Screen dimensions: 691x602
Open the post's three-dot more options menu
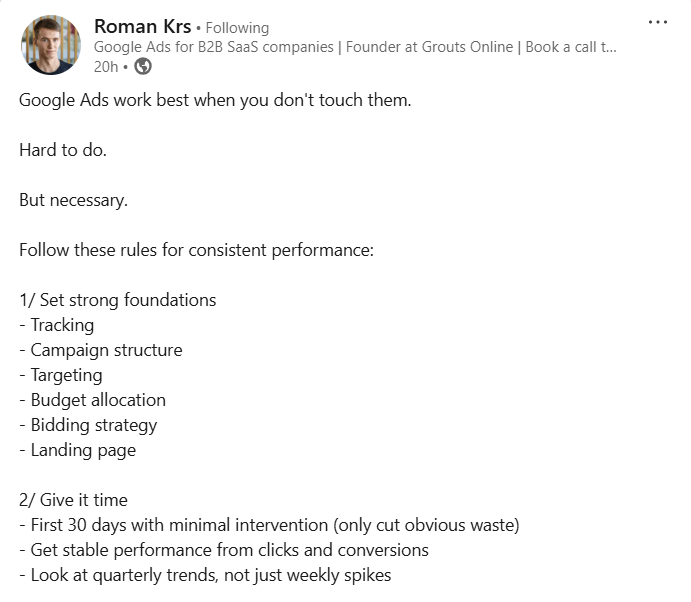tap(657, 22)
